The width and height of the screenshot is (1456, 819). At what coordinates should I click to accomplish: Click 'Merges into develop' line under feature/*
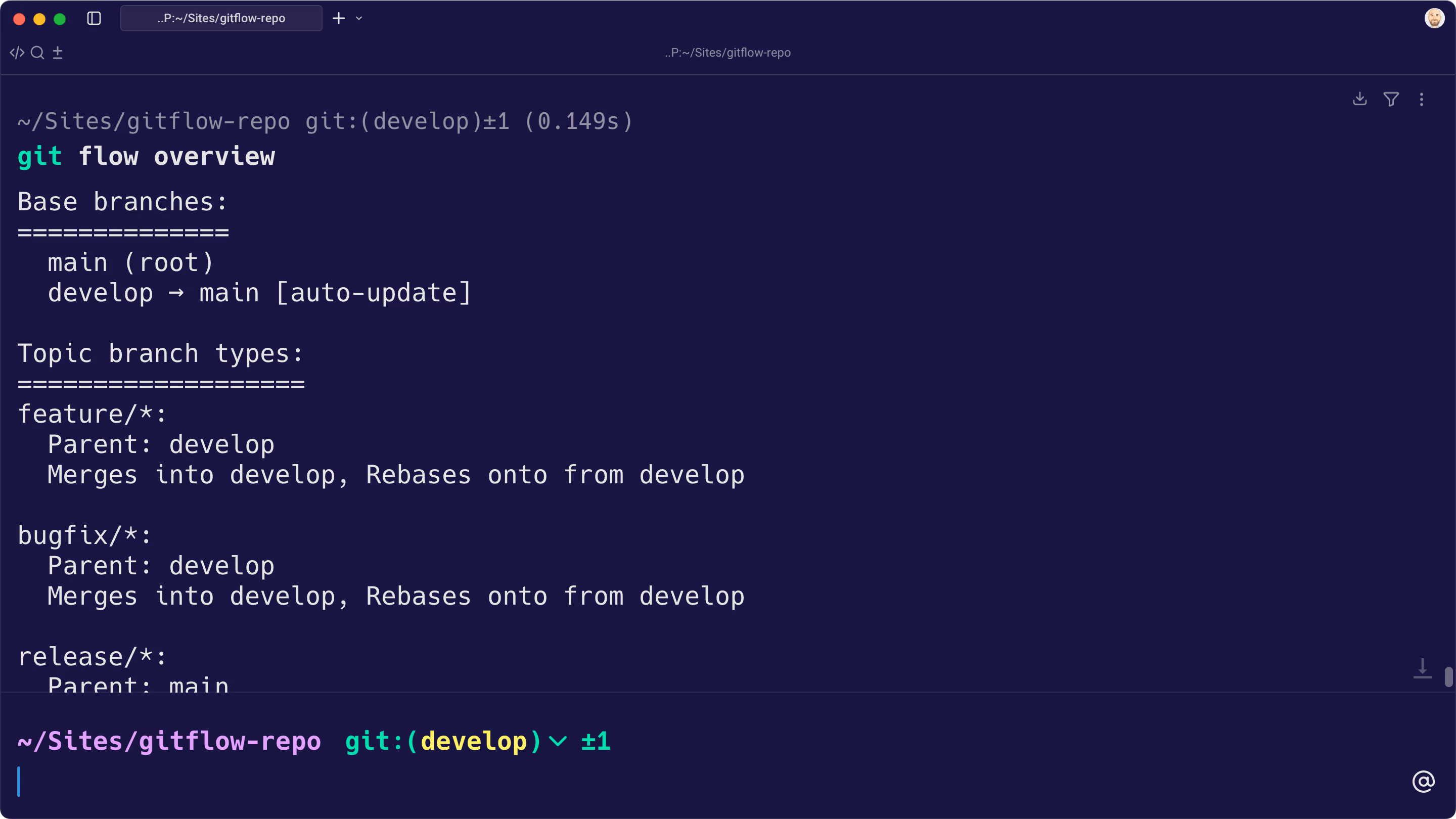pyautogui.click(x=396, y=475)
